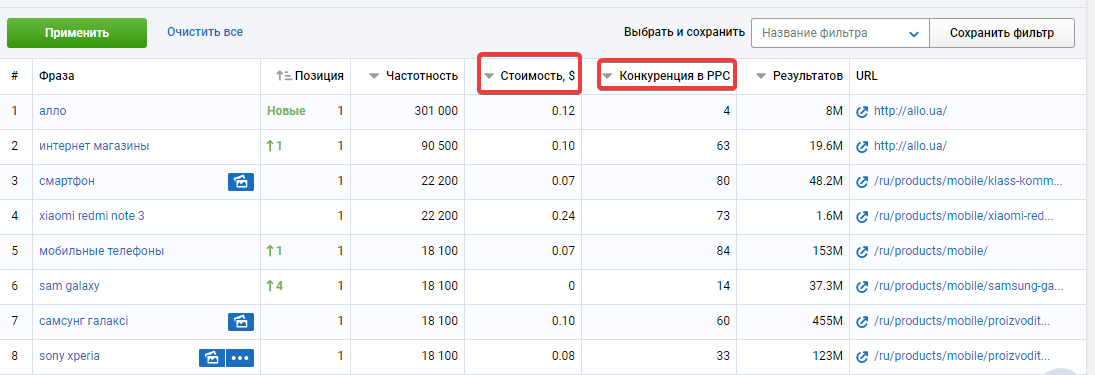The width and height of the screenshot is (1095, 375).
Task: Click the three-dots icon in sony xperia row
Action: 240,357
